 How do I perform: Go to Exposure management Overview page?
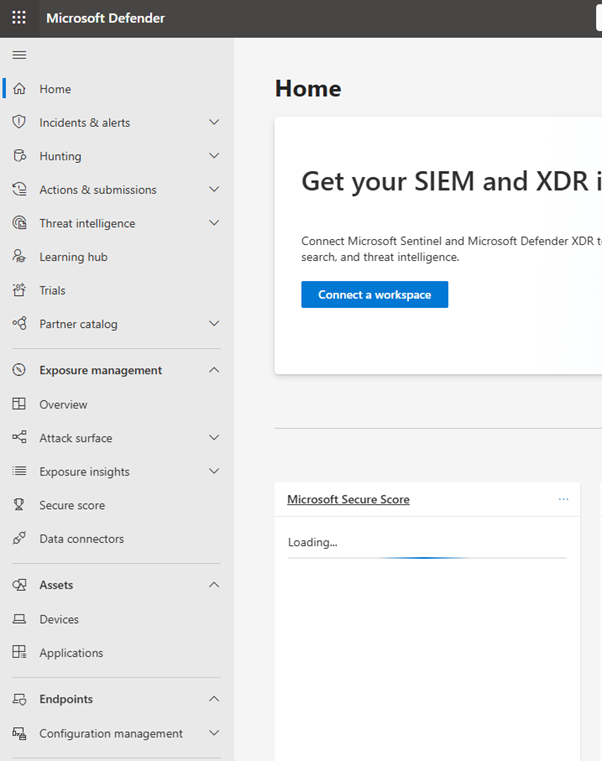click(63, 404)
